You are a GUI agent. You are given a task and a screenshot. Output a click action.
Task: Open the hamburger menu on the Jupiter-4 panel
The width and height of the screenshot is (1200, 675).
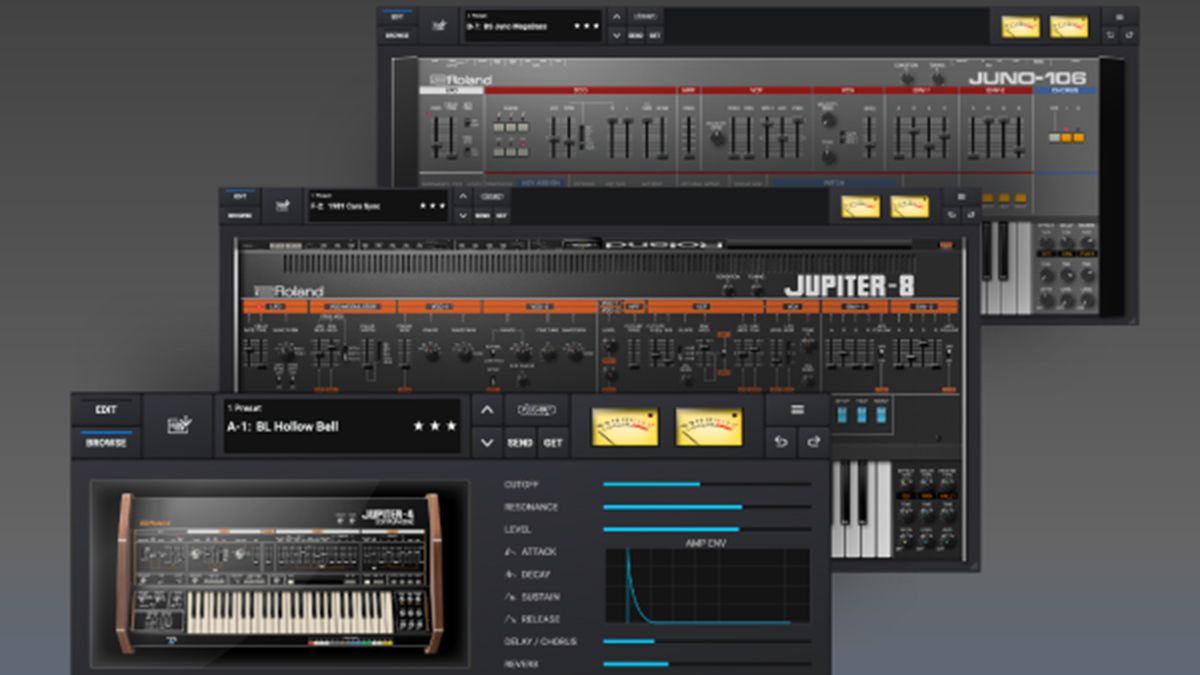pyautogui.click(x=797, y=408)
